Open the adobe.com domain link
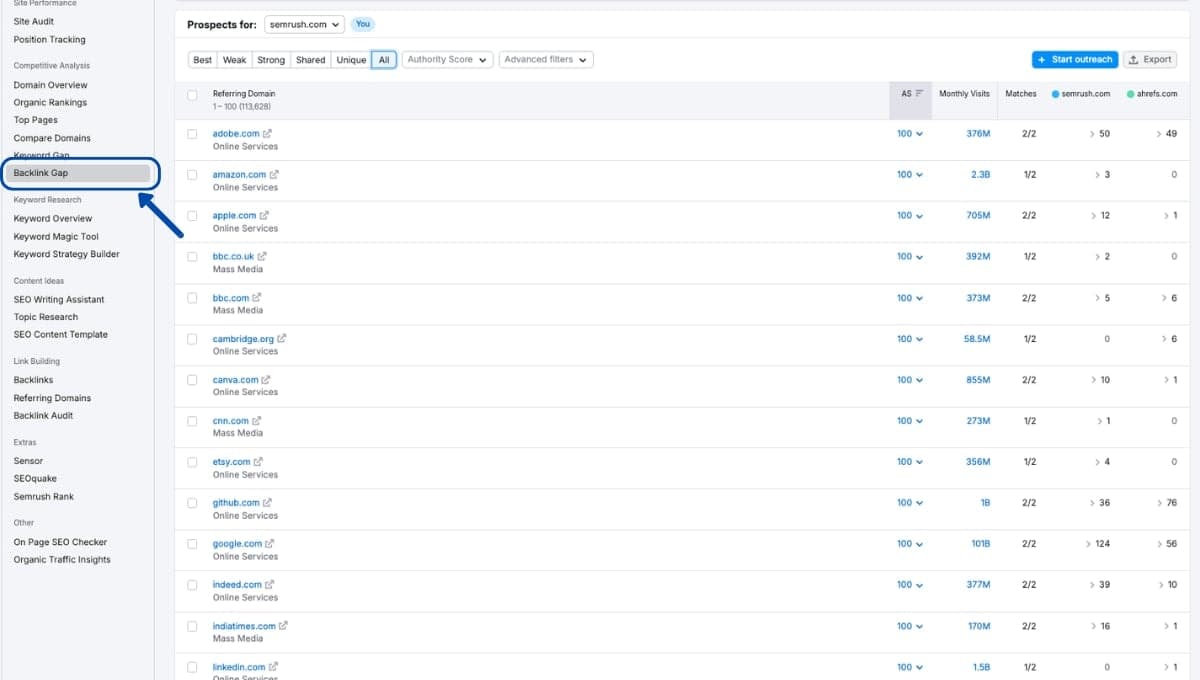This screenshot has height=680, width=1200. pos(236,134)
